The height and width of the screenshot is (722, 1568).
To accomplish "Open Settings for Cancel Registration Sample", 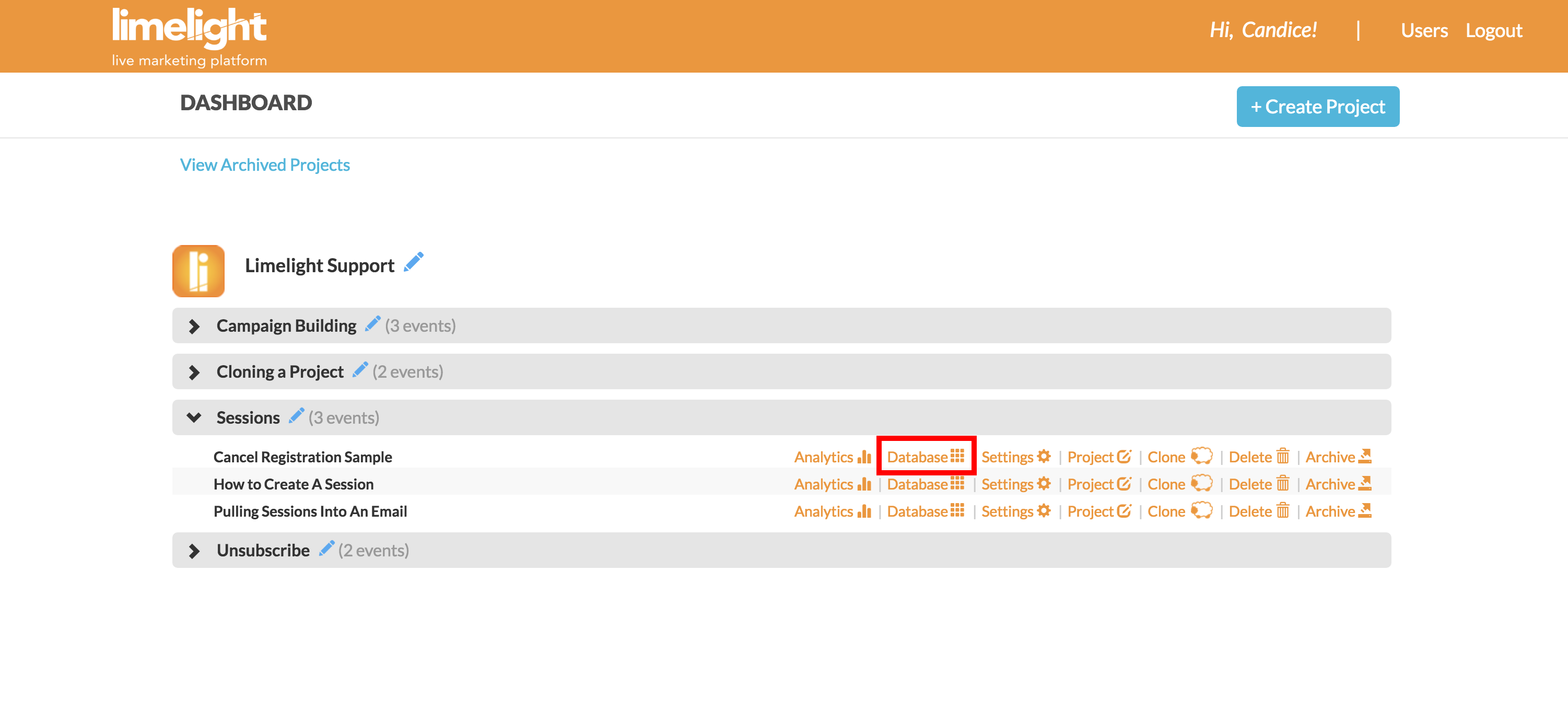I will tap(1016, 457).
